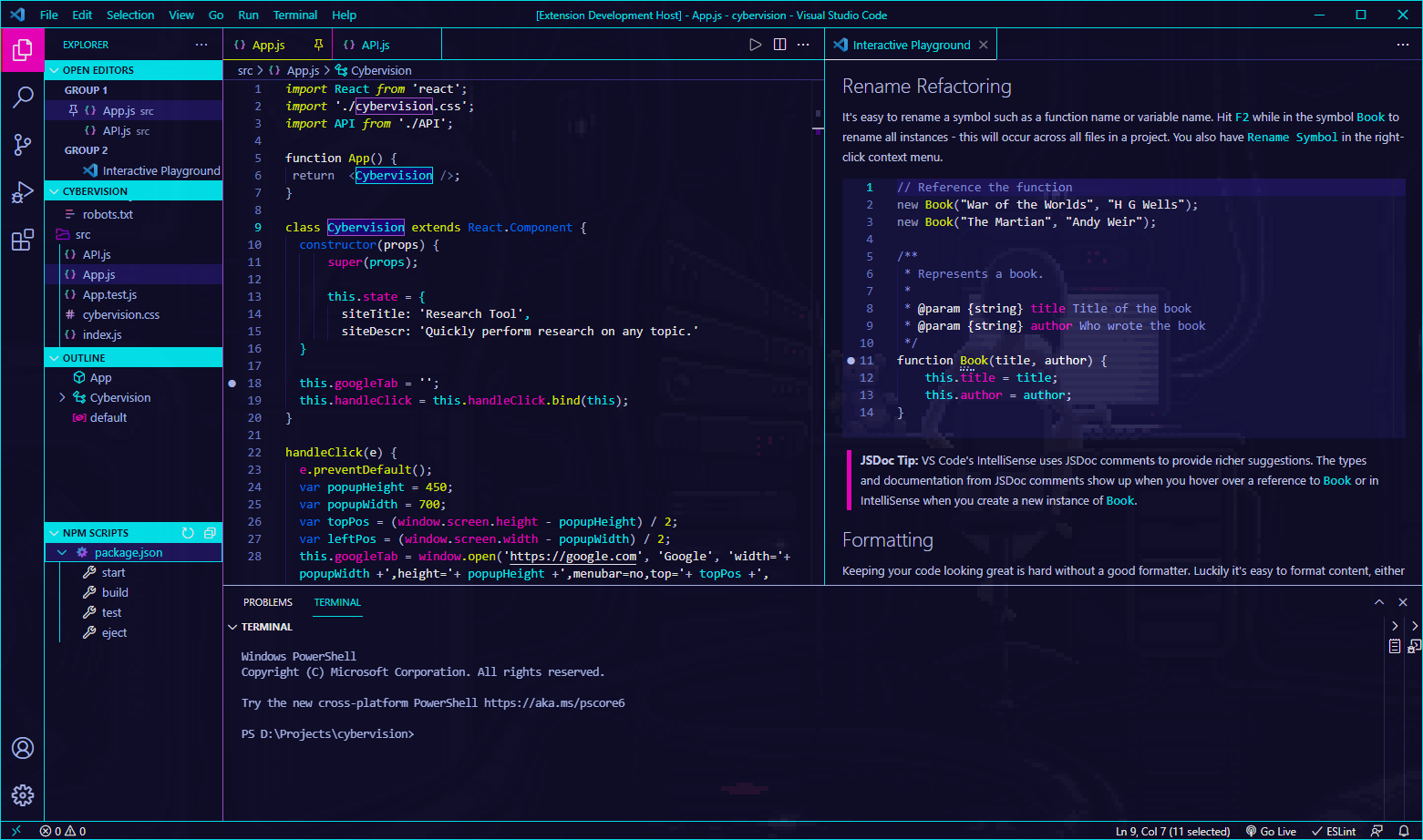Toggle pin on the App.js tab

[x=318, y=45]
